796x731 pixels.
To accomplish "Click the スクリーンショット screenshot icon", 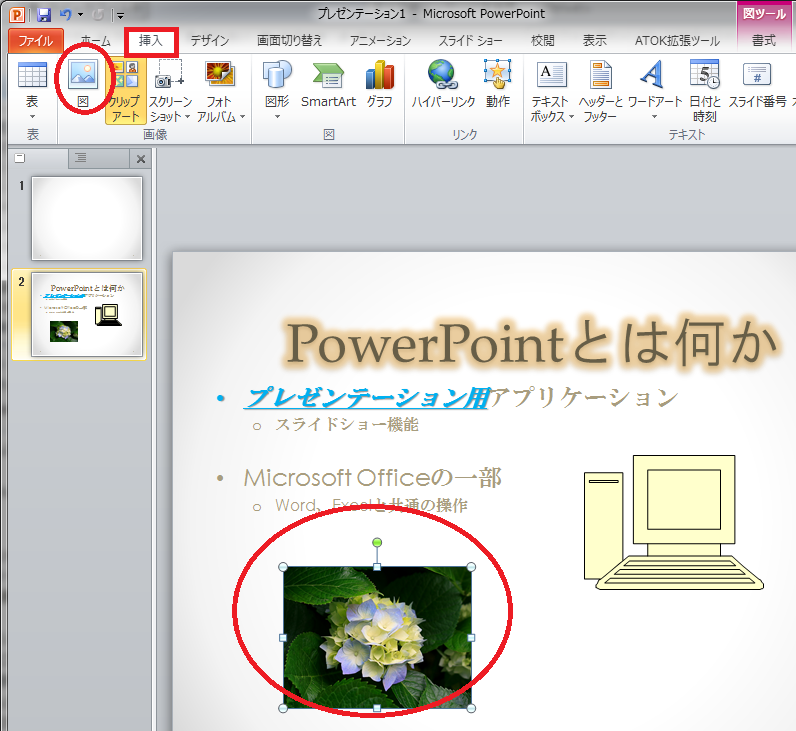I will (170, 75).
